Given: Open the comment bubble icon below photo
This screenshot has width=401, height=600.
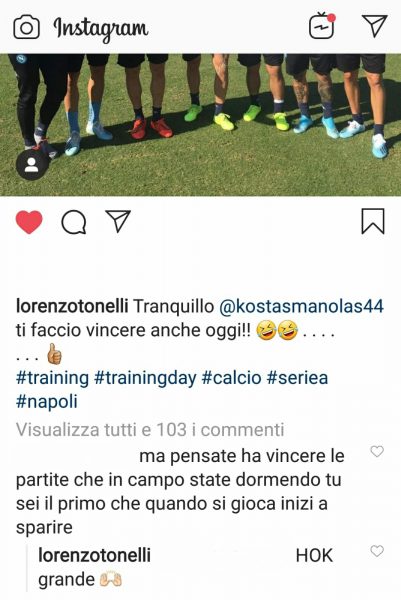Looking at the screenshot, I should tap(73, 222).
